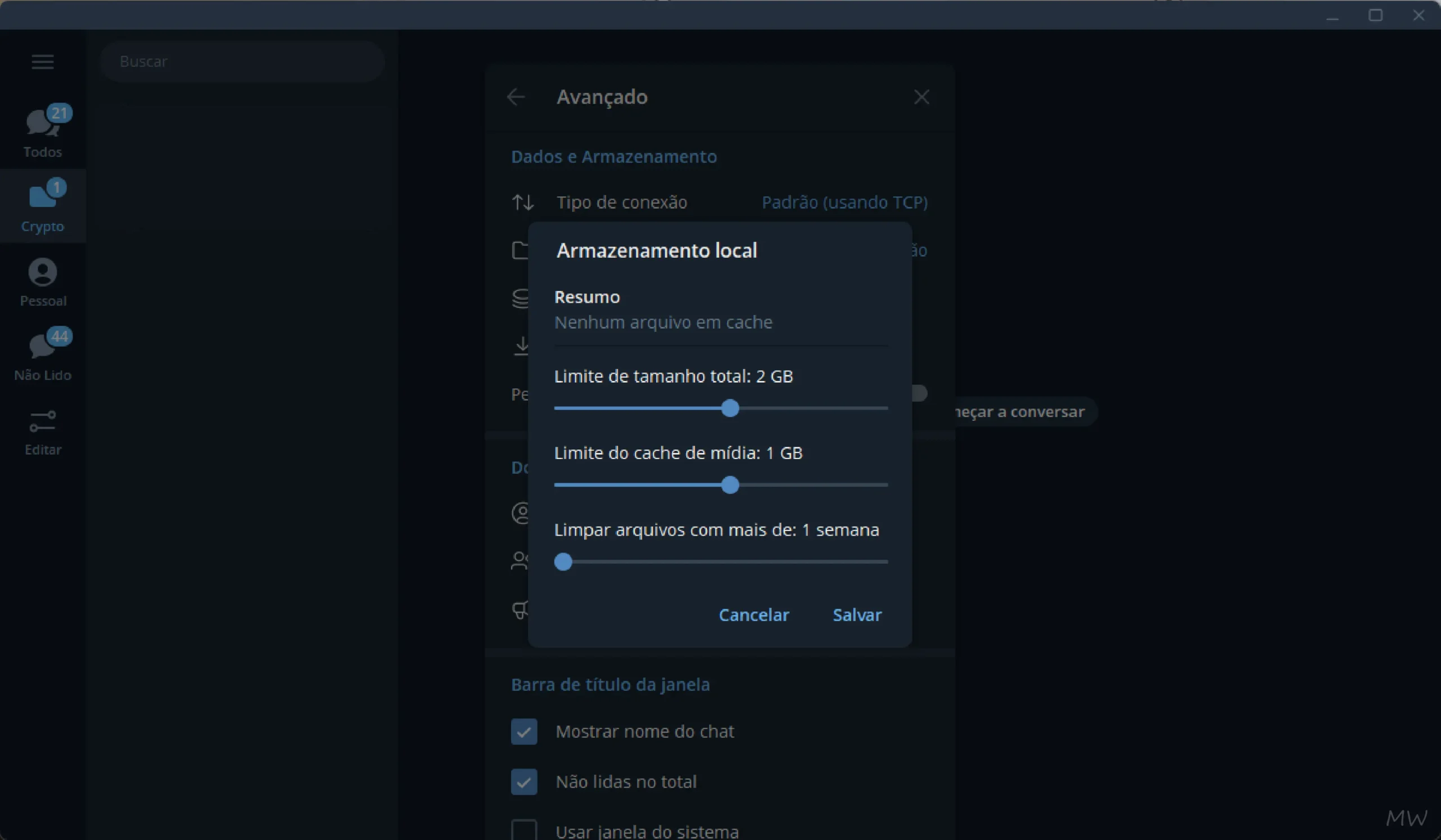Screen dimensions: 1441x840
Task: Enable Usar janela do sistema checkbox
Action: click(x=524, y=831)
